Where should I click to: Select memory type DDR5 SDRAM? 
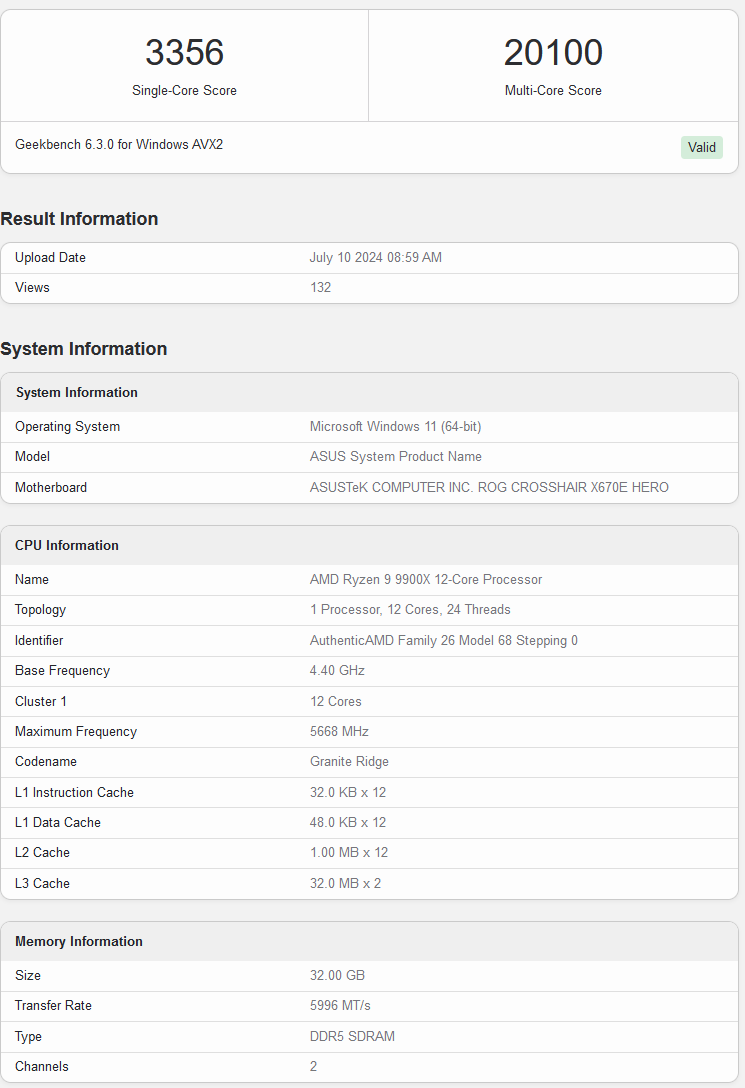click(352, 1037)
